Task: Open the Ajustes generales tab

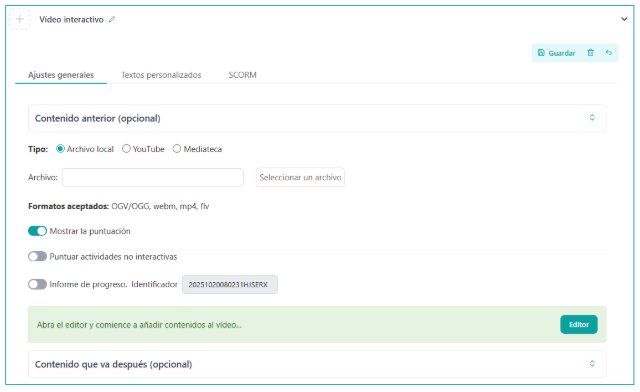Action: coord(61,75)
